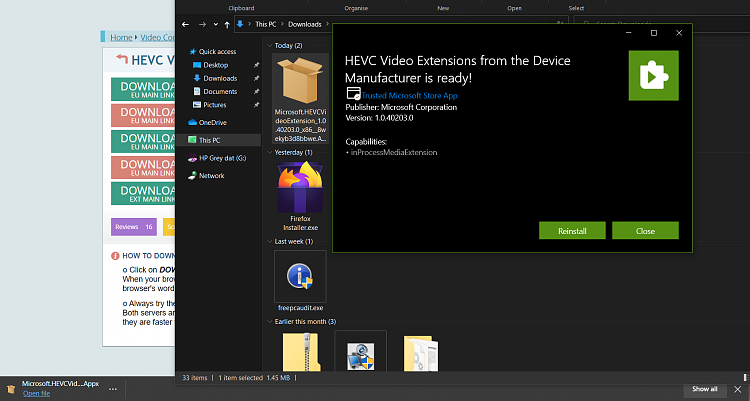The width and height of the screenshot is (750, 401).
Task: Click Open file link in downloads bar
Action: pos(36,393)
